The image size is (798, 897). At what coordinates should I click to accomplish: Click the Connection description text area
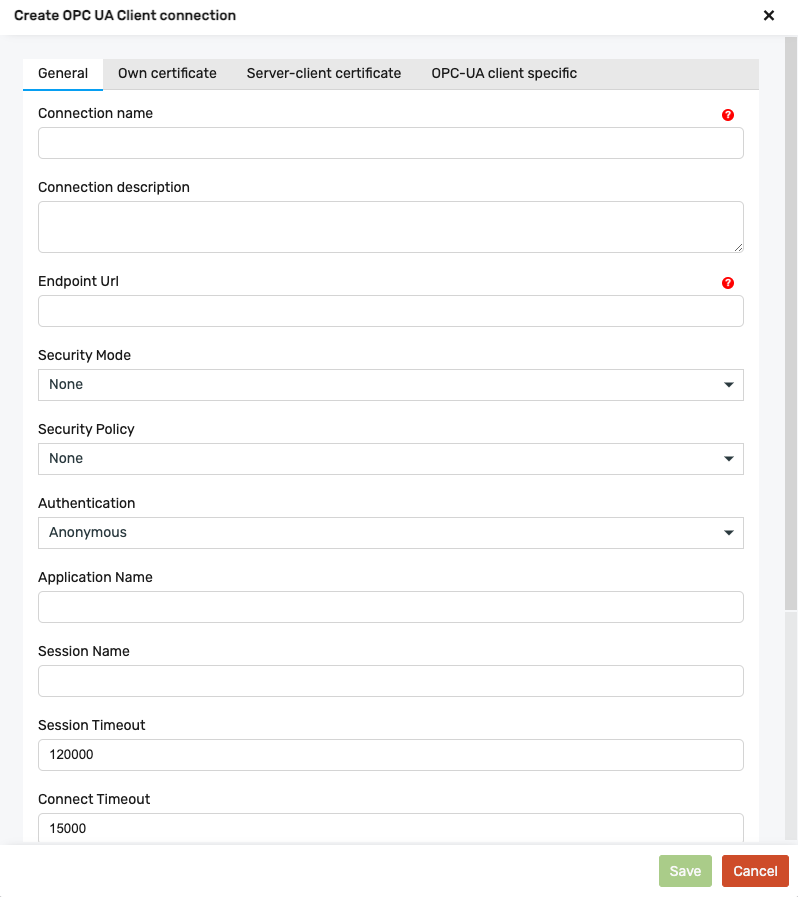pos(390,227)
